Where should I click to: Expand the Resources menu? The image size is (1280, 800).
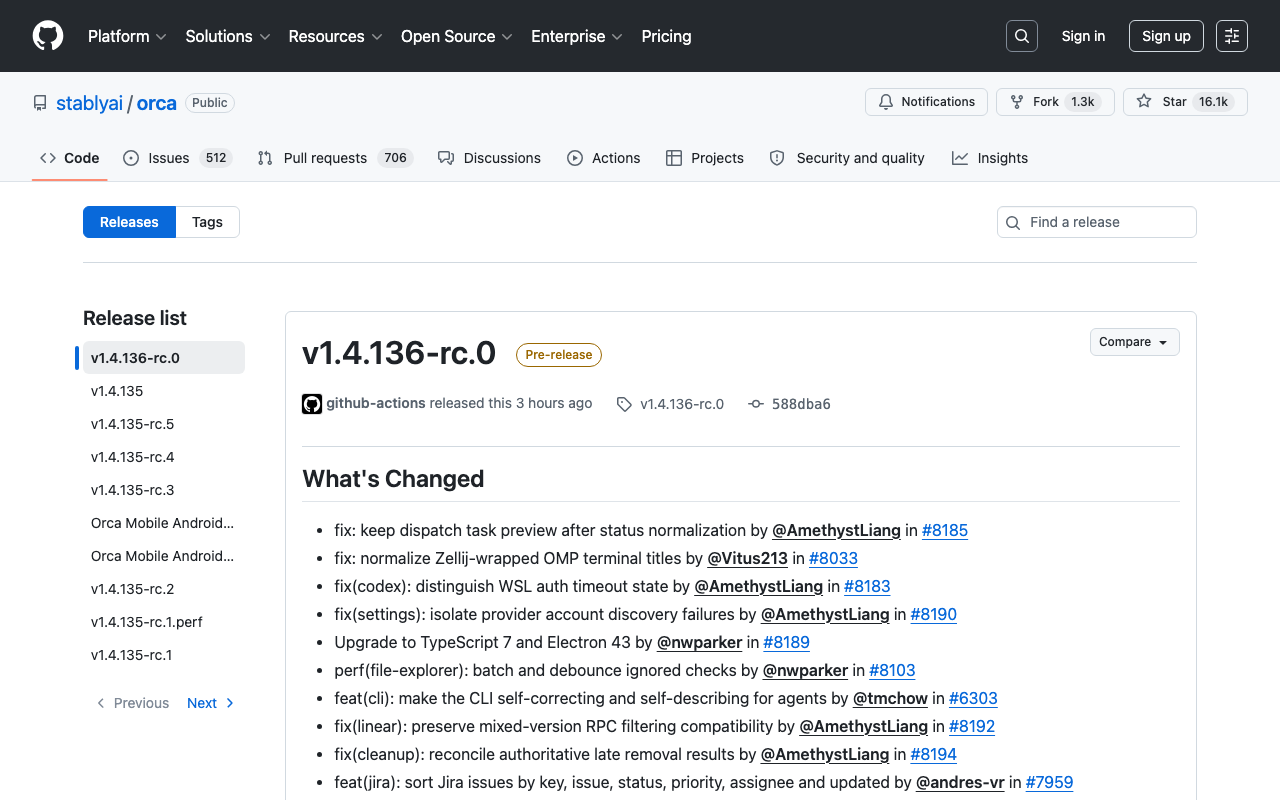[335, 36]
